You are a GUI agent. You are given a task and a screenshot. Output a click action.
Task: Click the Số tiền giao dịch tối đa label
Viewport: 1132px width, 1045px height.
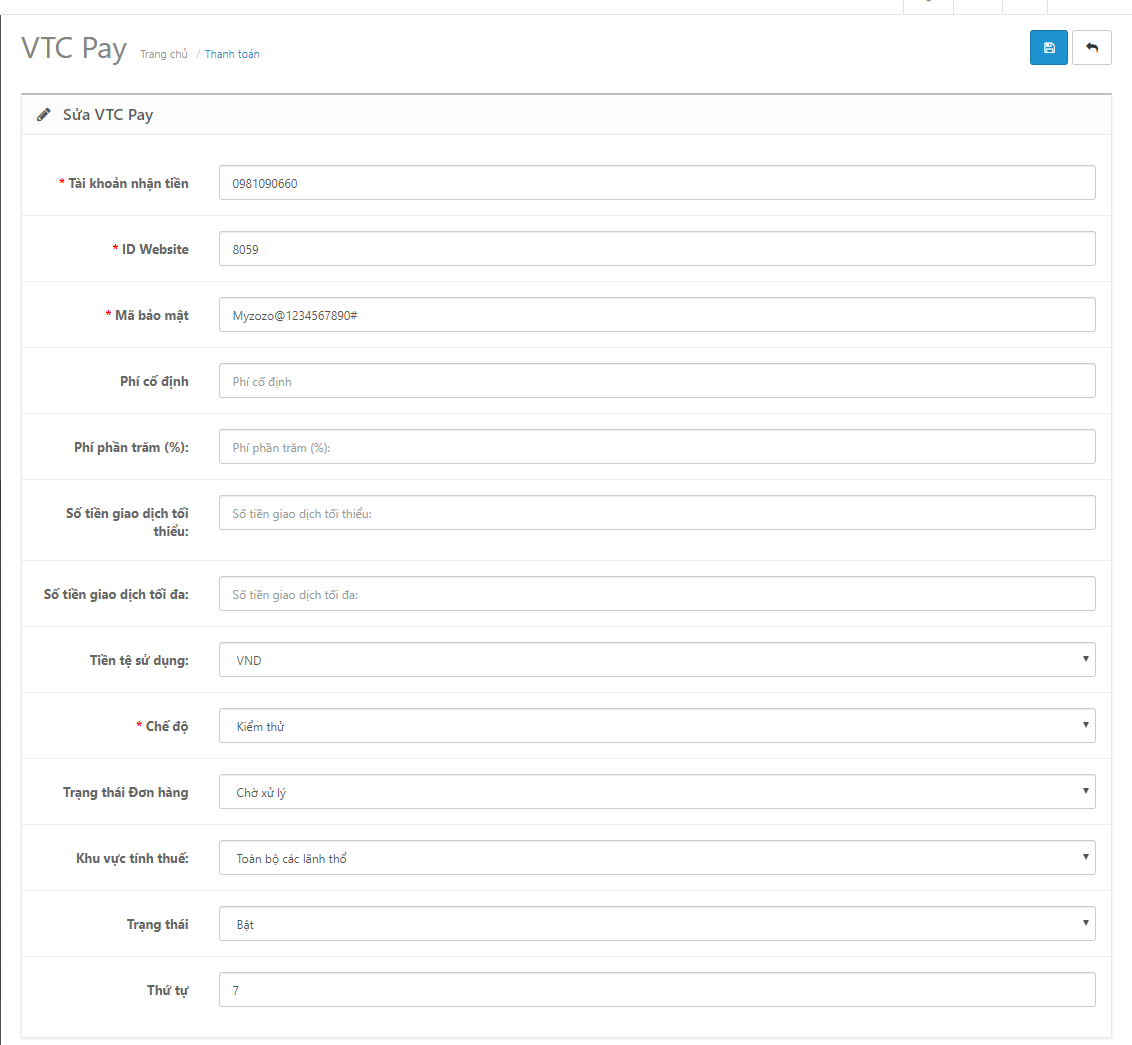click(x=116, y=594)
